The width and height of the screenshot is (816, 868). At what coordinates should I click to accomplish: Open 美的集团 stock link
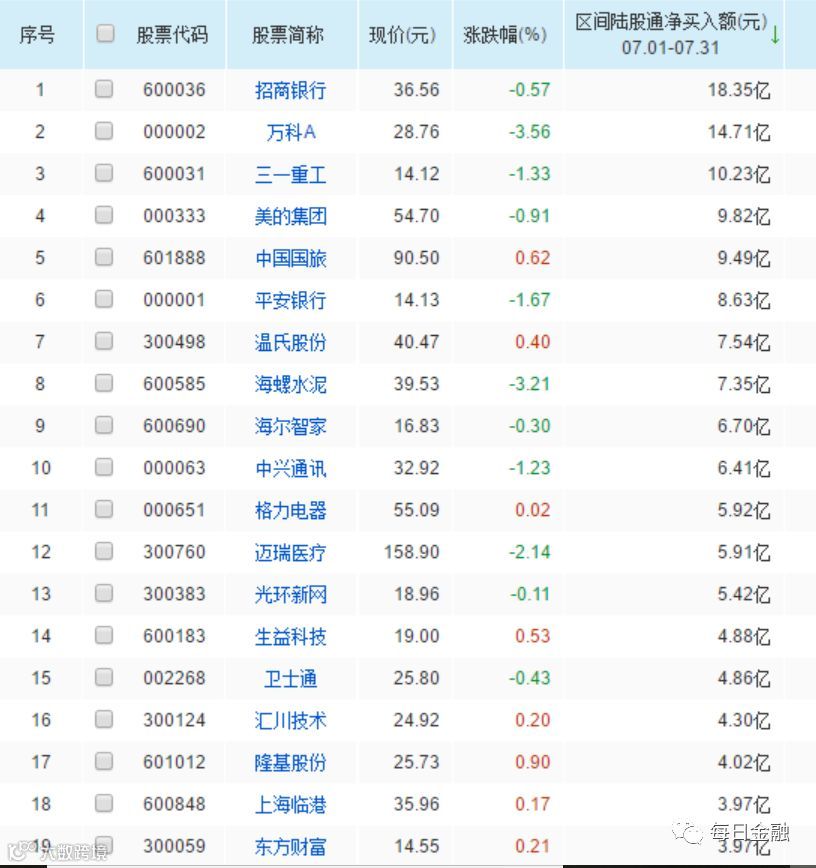291,216
